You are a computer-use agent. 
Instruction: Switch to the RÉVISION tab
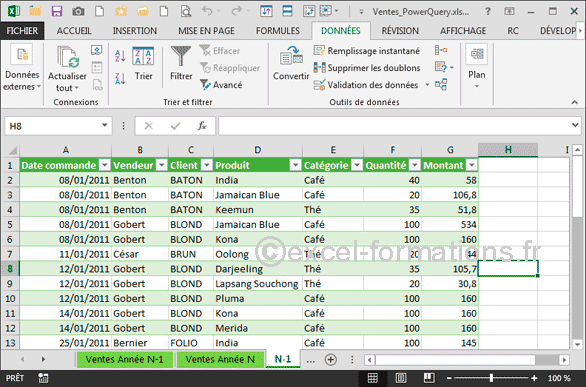tap(400, 31)
